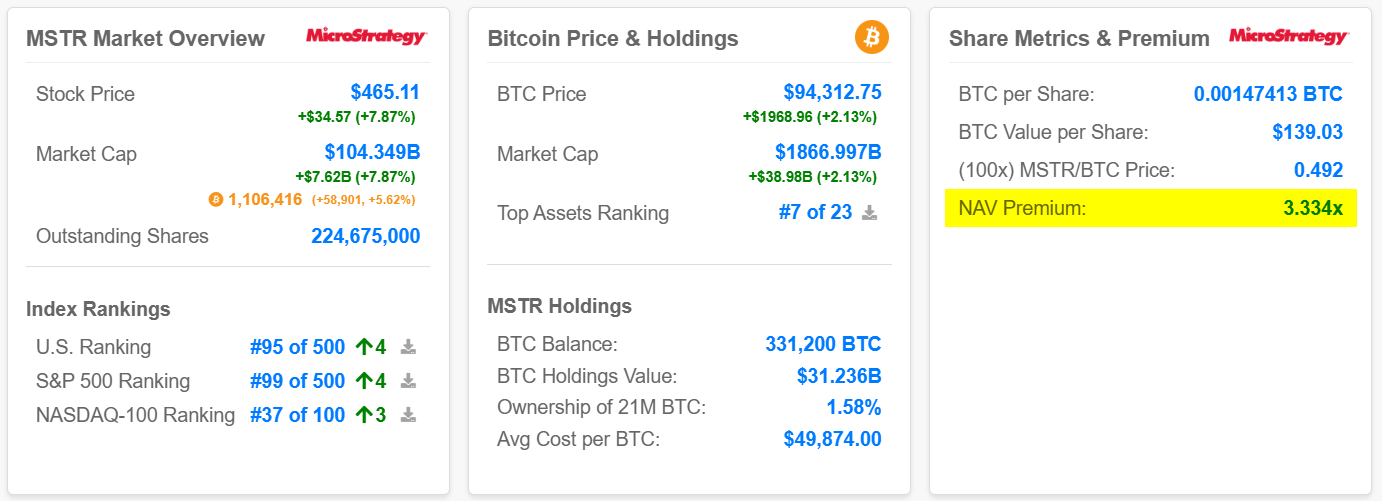Click the 0.00147413 BTC per share value
1382x501 pixels.
(x=1268, y=94)
